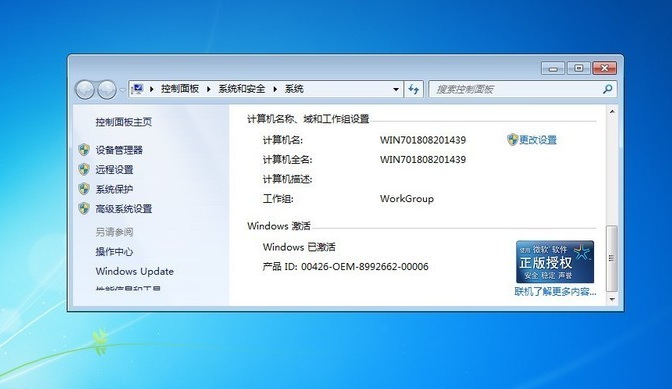Click the vertical scrollbar thumb
The image size is (672, 389).
(612, 258)
